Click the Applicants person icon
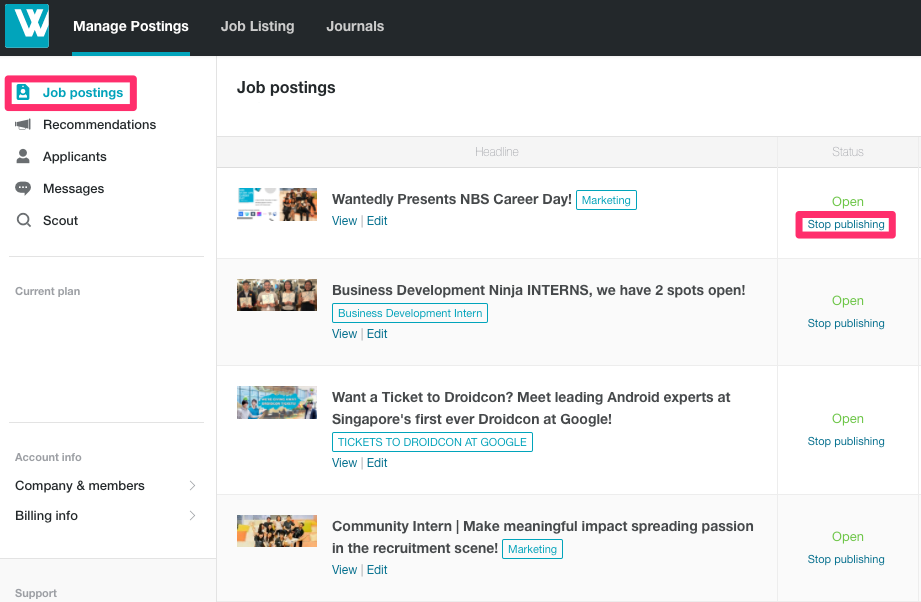Image resolution: width=921 pixels, height=602 pixels. click(x=23, y=156)
